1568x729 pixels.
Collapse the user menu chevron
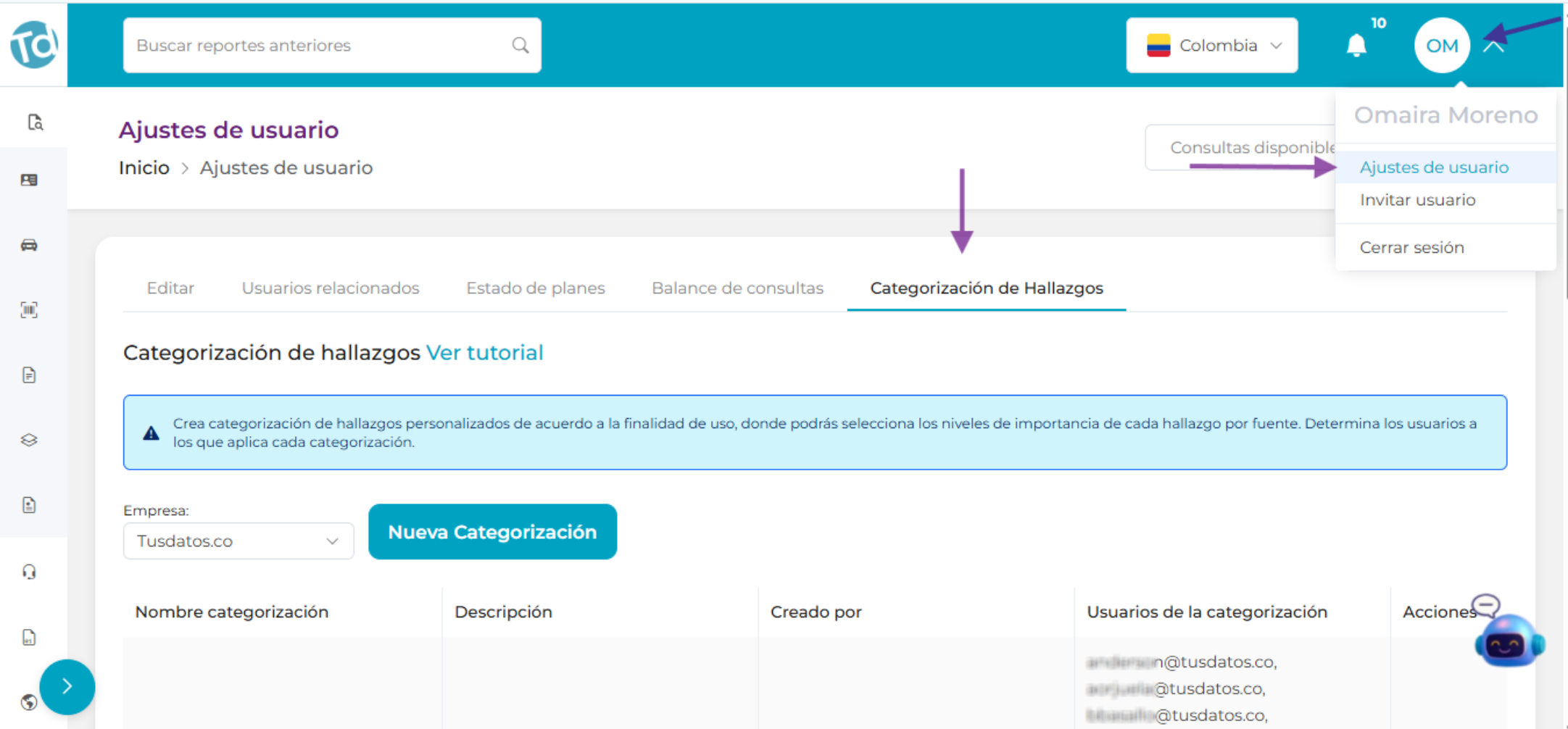click(1493, 46)
